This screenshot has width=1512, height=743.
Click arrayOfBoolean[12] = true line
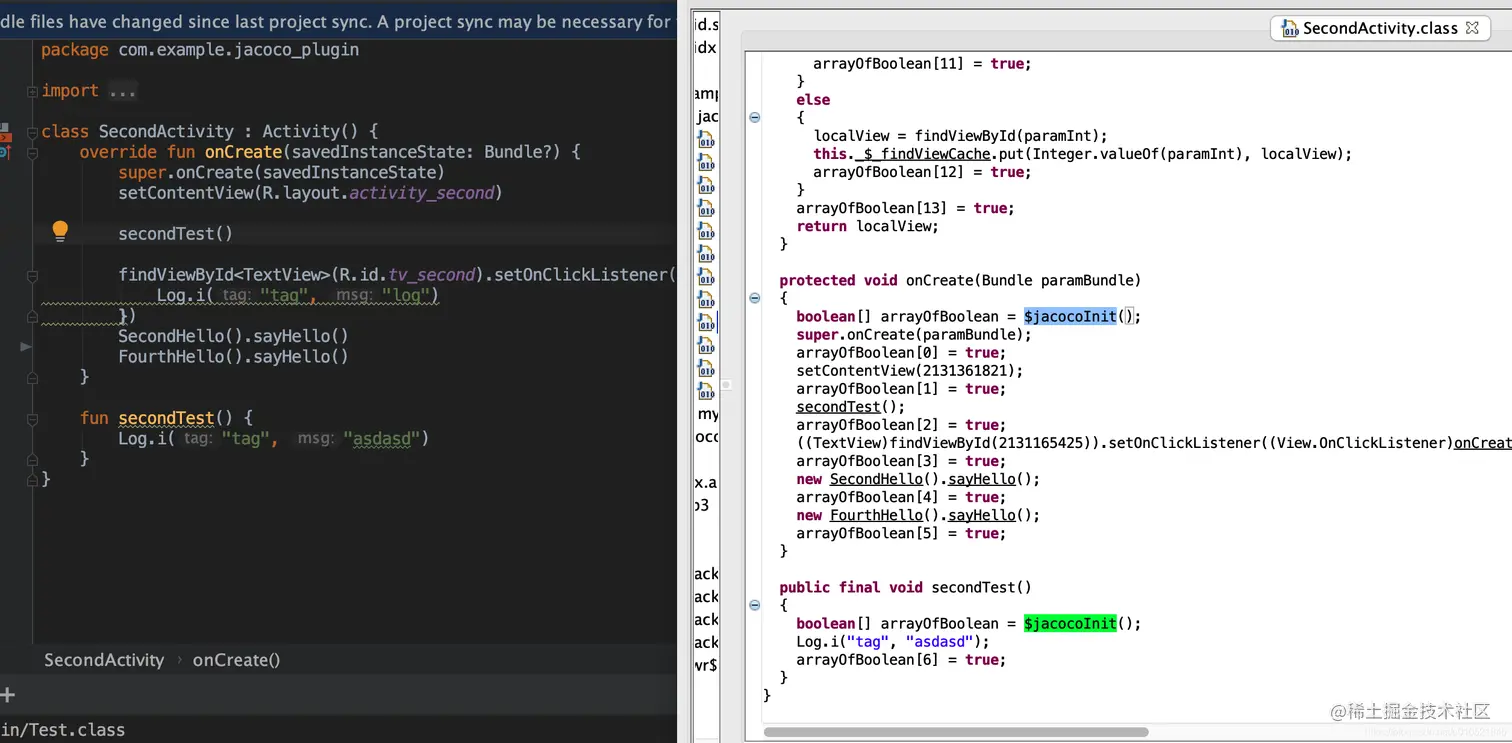coord(921,172)
